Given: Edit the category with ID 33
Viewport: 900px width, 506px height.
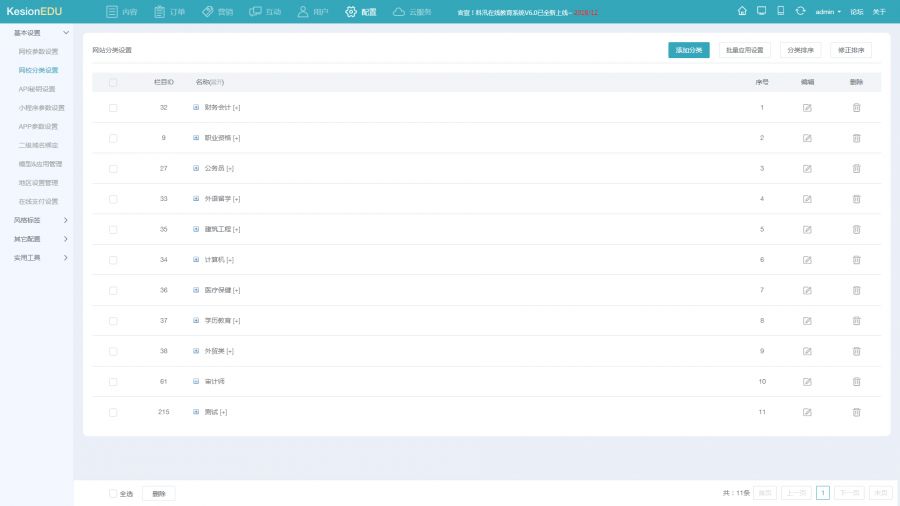Looking at the screenshot, I should pyautogui.click(x=807, y=199).
